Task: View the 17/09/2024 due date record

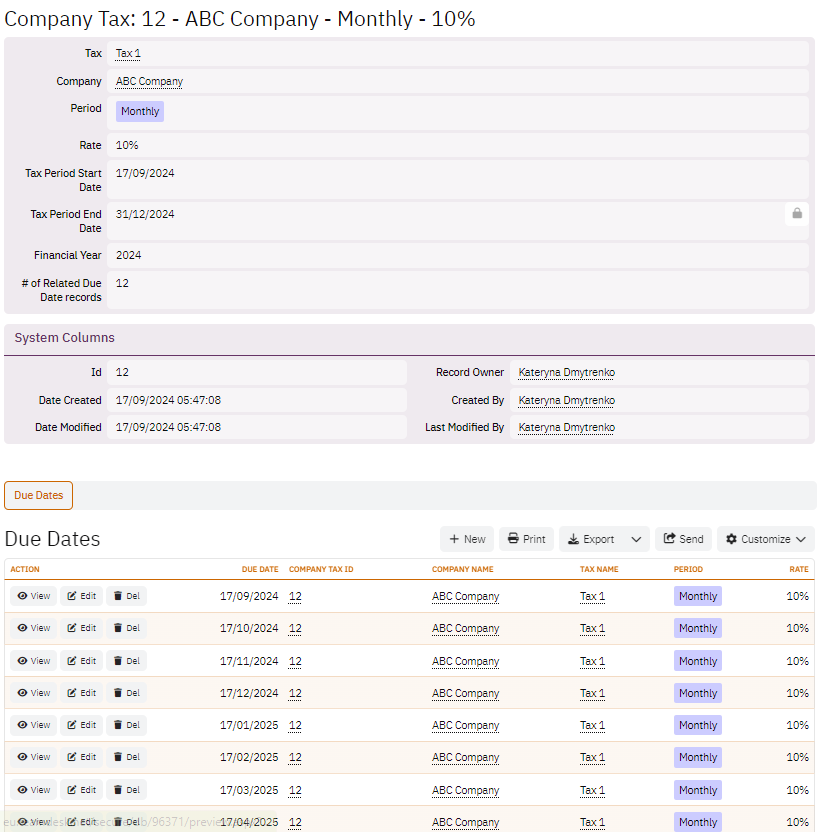Action: pyautogui.click(x=33, y=596)
